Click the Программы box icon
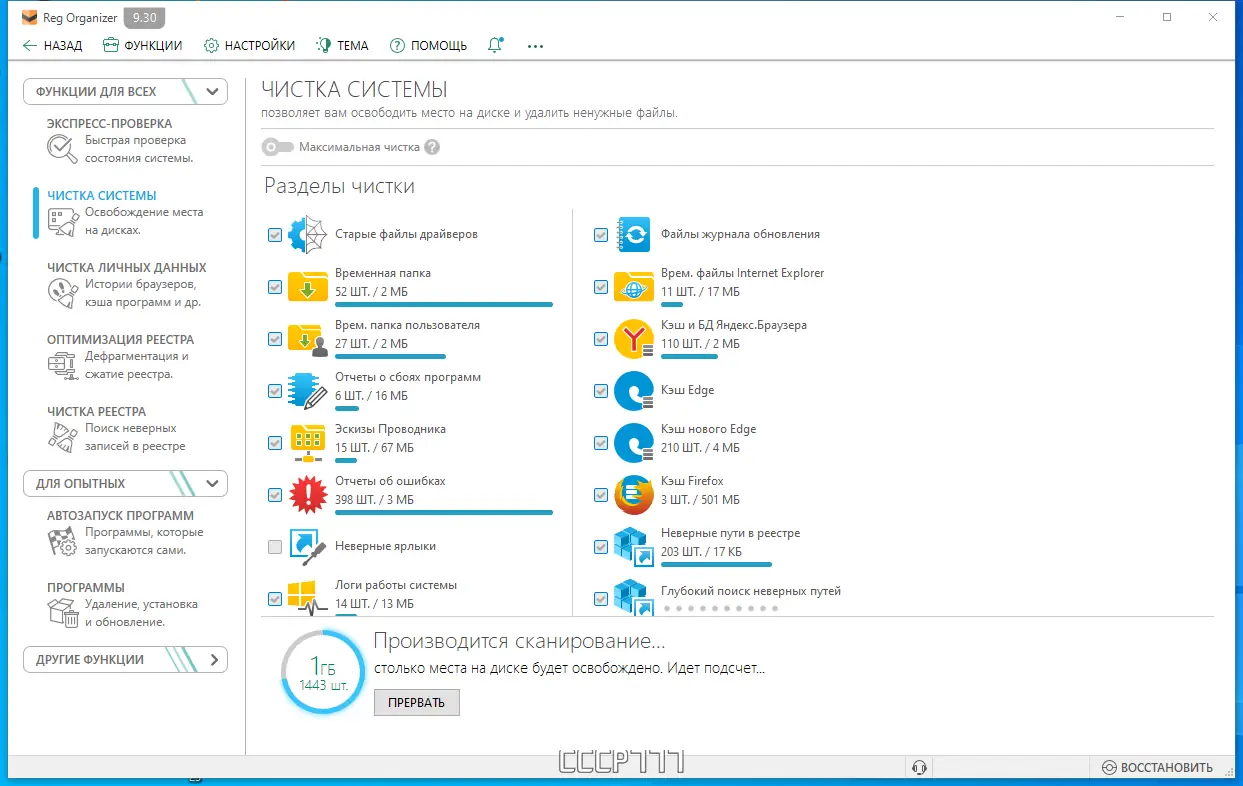Screen dimensions: 1243x786 pos(62,614)
